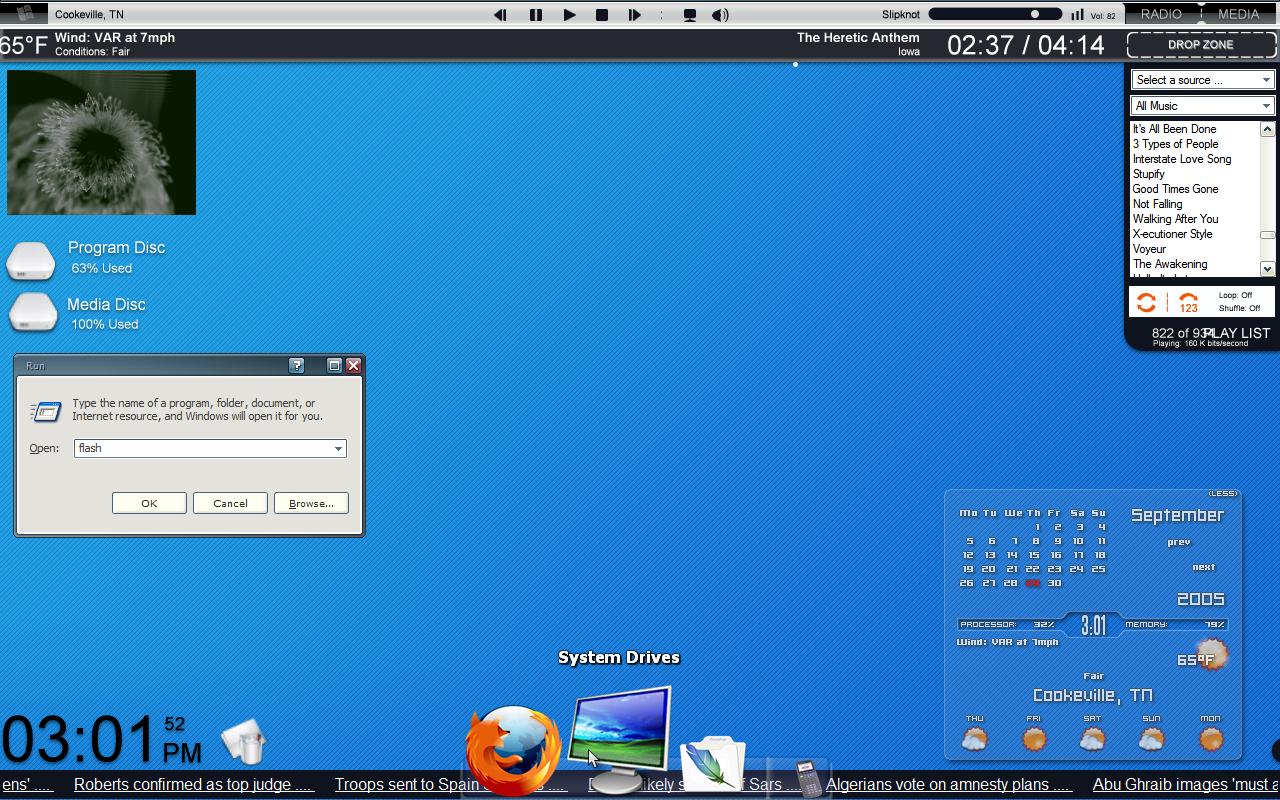Viewport: 1280px width, 800px height.
Task: Click the highlighted date 29 in calendar
Action: point(1032,583)
